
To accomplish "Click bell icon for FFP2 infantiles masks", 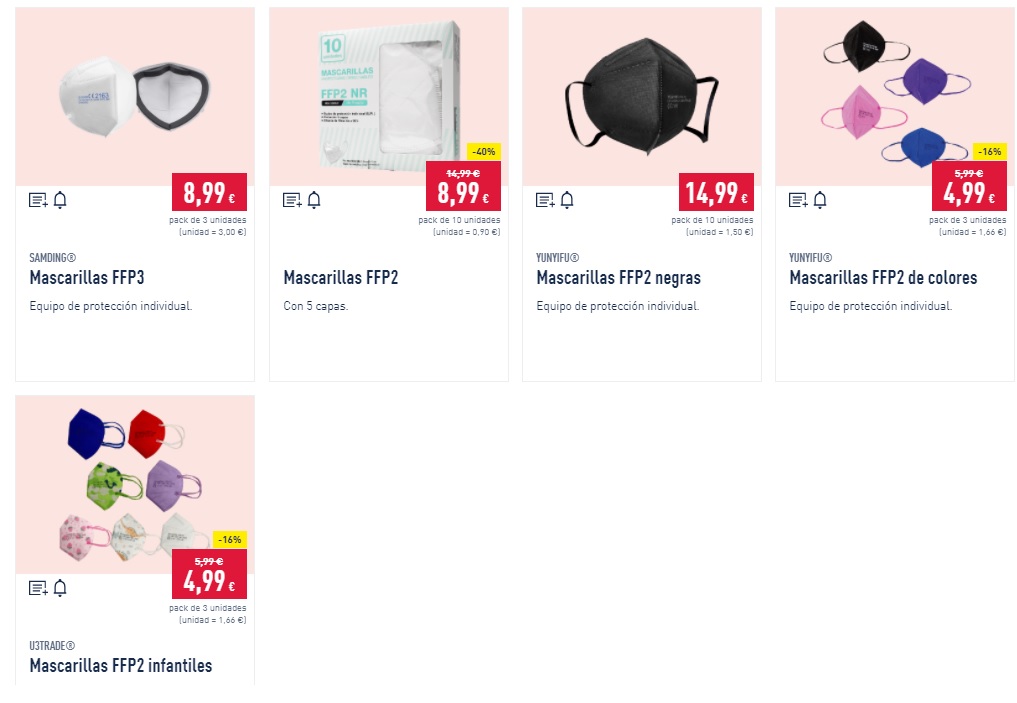I will (60, 588).
